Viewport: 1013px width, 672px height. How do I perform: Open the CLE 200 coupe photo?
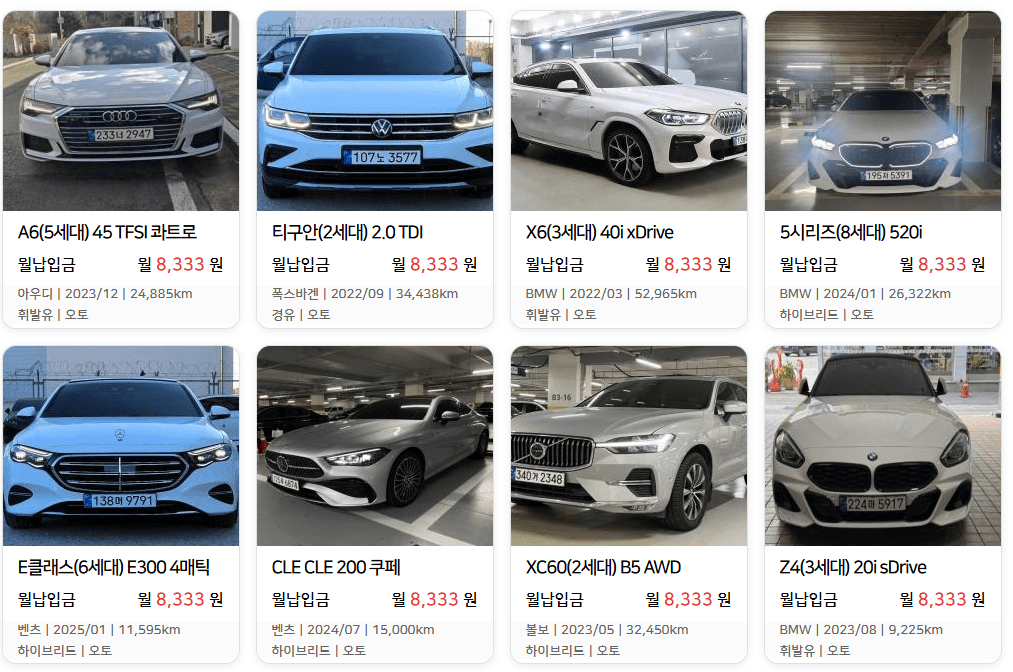click(x=375, y=446)
